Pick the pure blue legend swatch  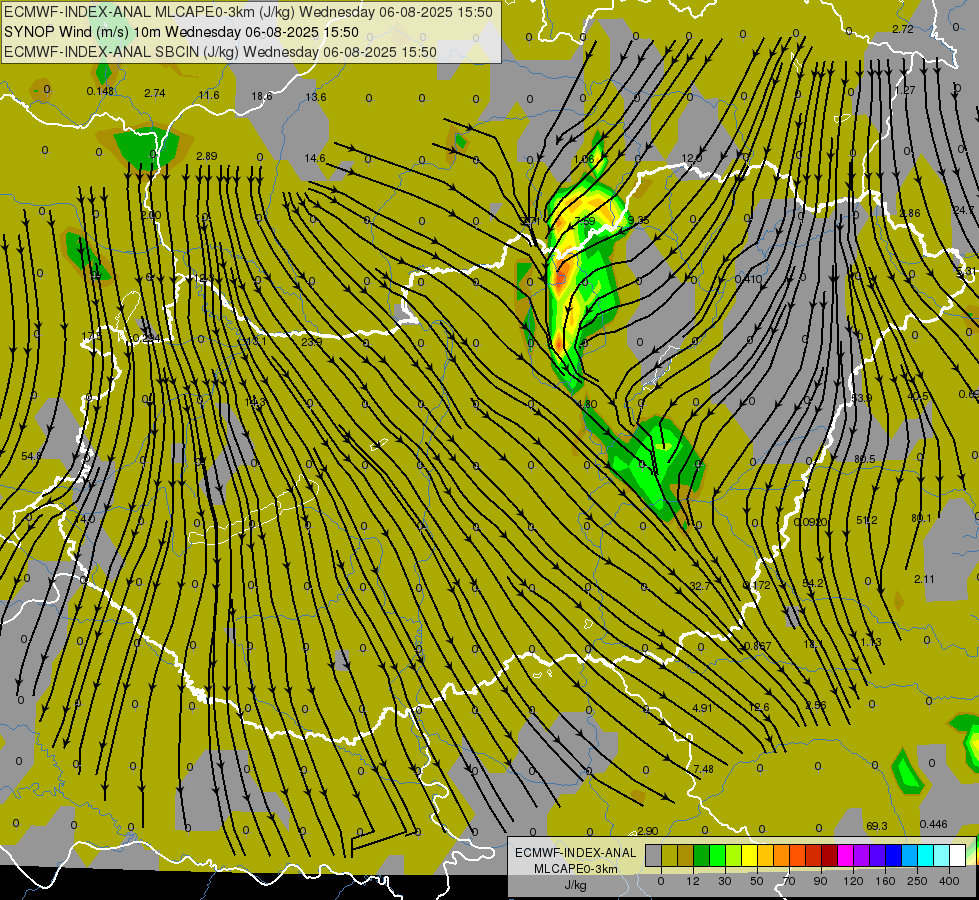(893, 855)
